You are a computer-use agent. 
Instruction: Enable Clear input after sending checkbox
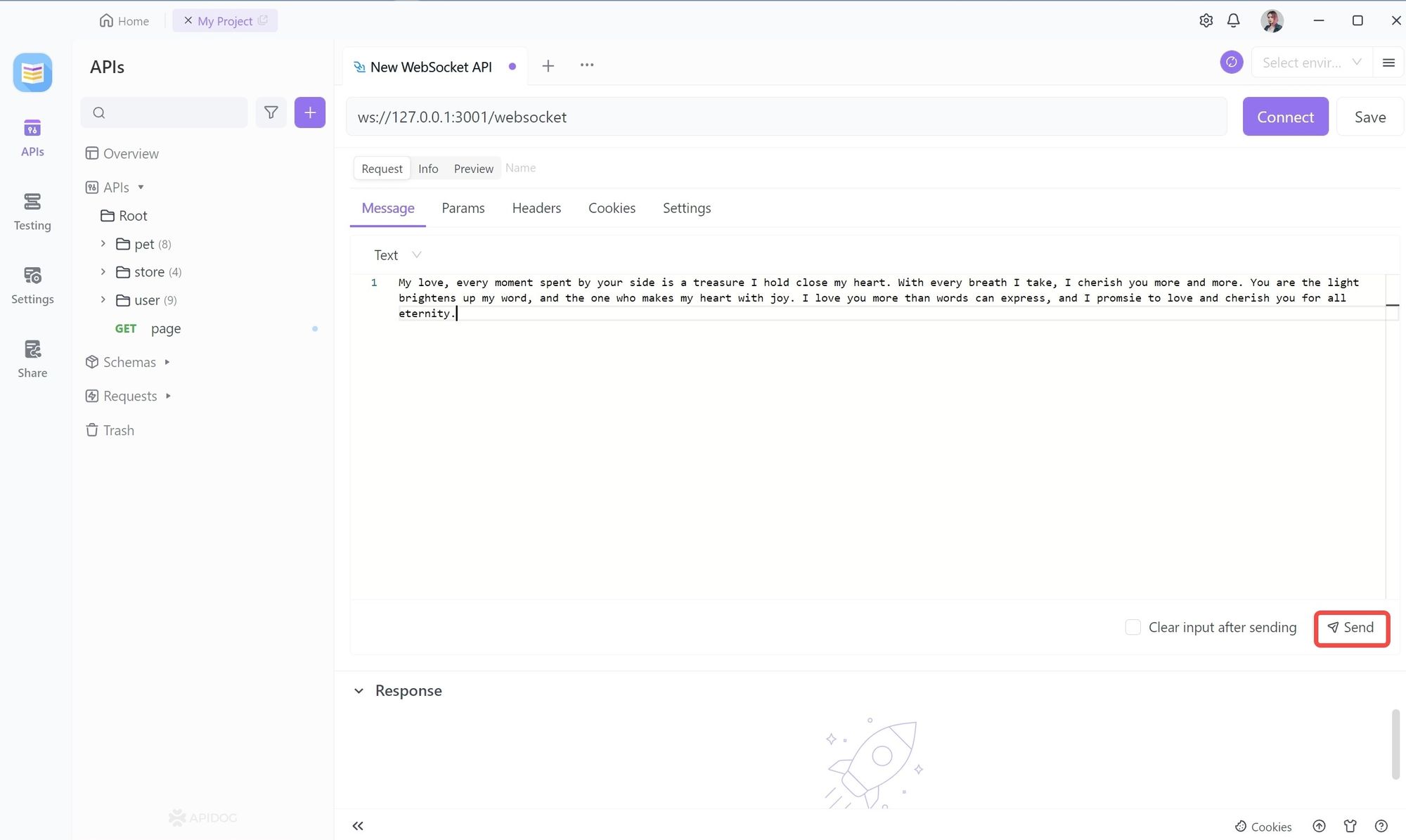[x=1133, y=627]
